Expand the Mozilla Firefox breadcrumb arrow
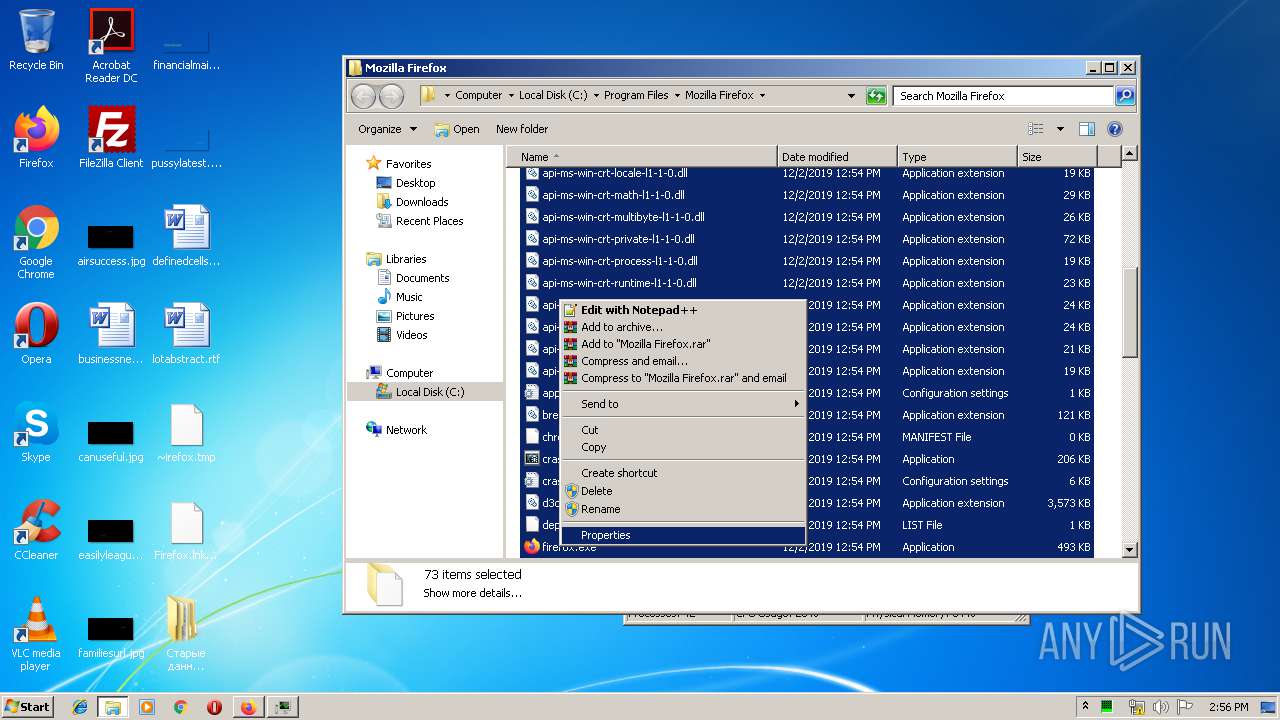This screenshot has height=720, width=1280. (762, 96)
